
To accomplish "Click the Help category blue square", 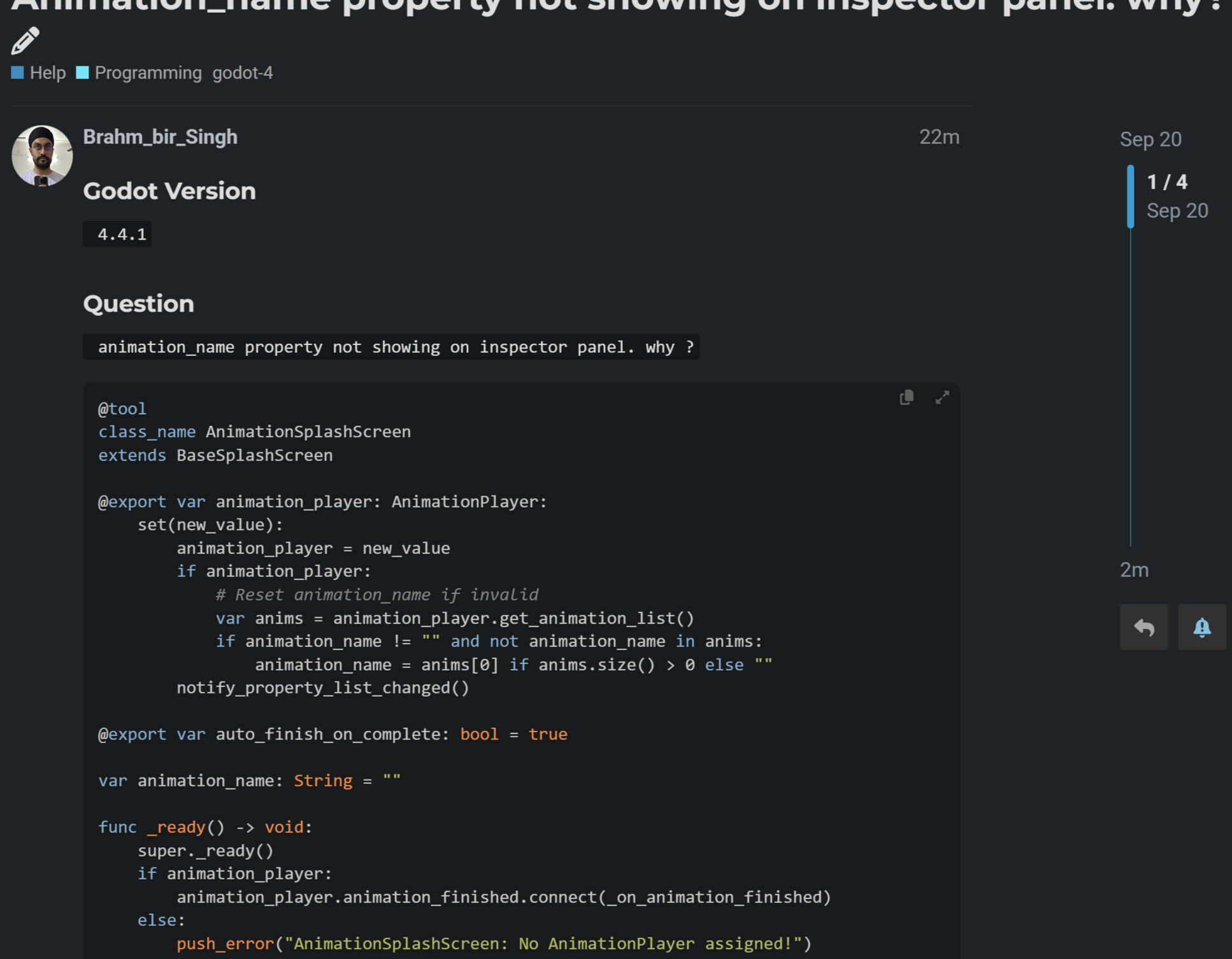I will [x=18, y=73].
